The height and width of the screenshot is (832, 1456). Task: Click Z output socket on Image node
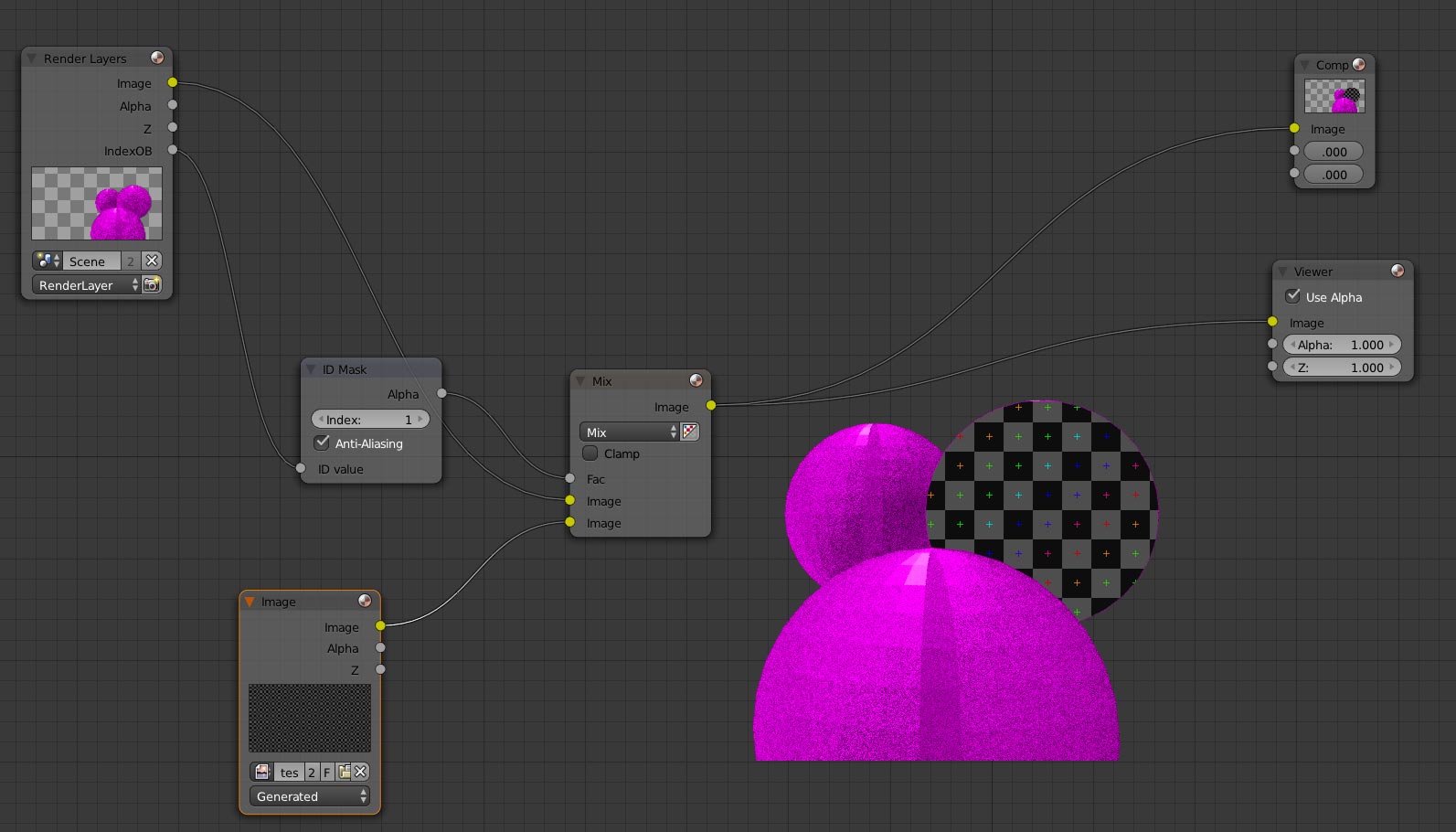click(380, 669)
